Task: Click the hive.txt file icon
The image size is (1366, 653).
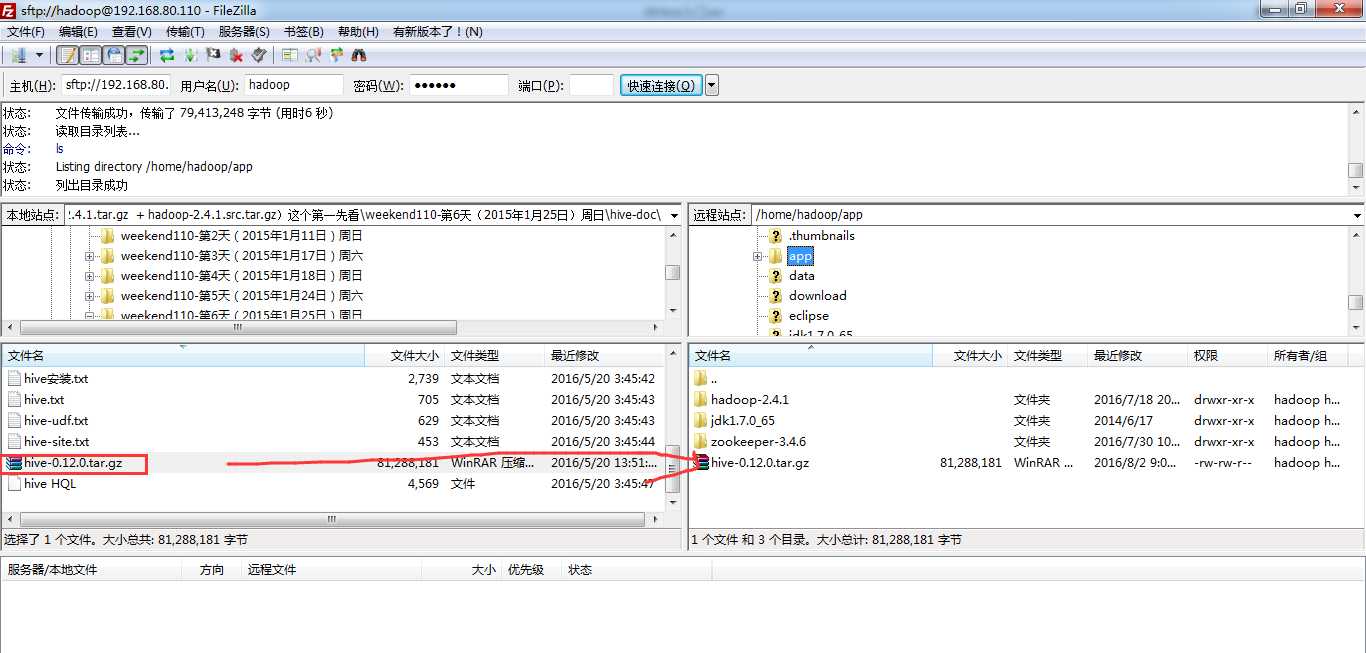Action: 14,399
